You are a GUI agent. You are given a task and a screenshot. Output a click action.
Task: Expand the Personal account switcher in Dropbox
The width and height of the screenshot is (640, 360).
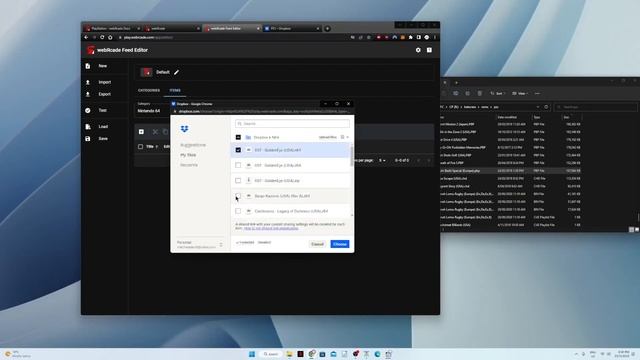(x=221, y=244)
